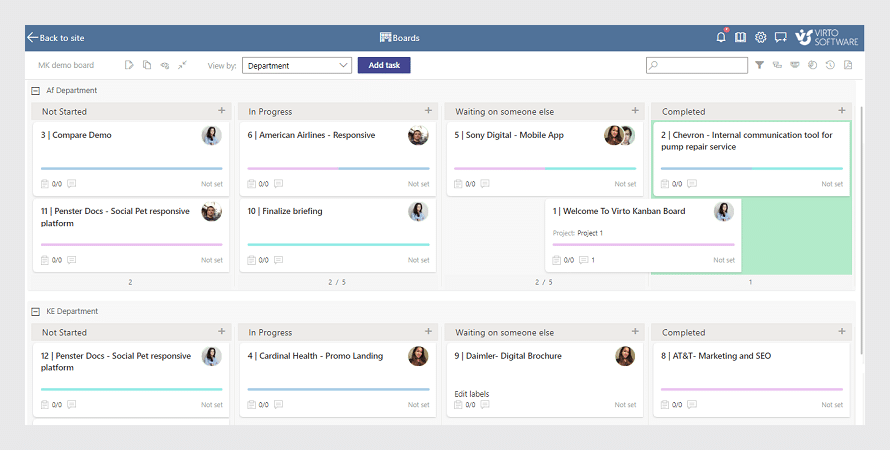Click label color bar on Finalize briefing card
This screenshot has width=890, height=450.
338,245
